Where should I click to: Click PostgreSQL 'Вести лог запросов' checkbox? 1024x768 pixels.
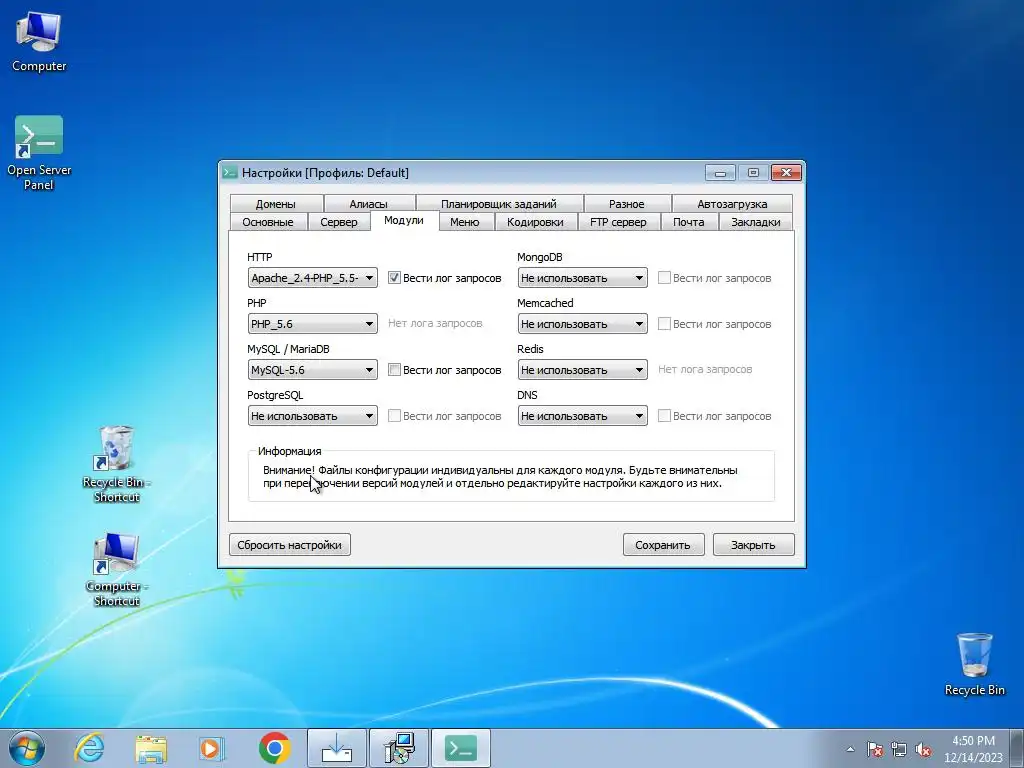(x=394, y=416)
